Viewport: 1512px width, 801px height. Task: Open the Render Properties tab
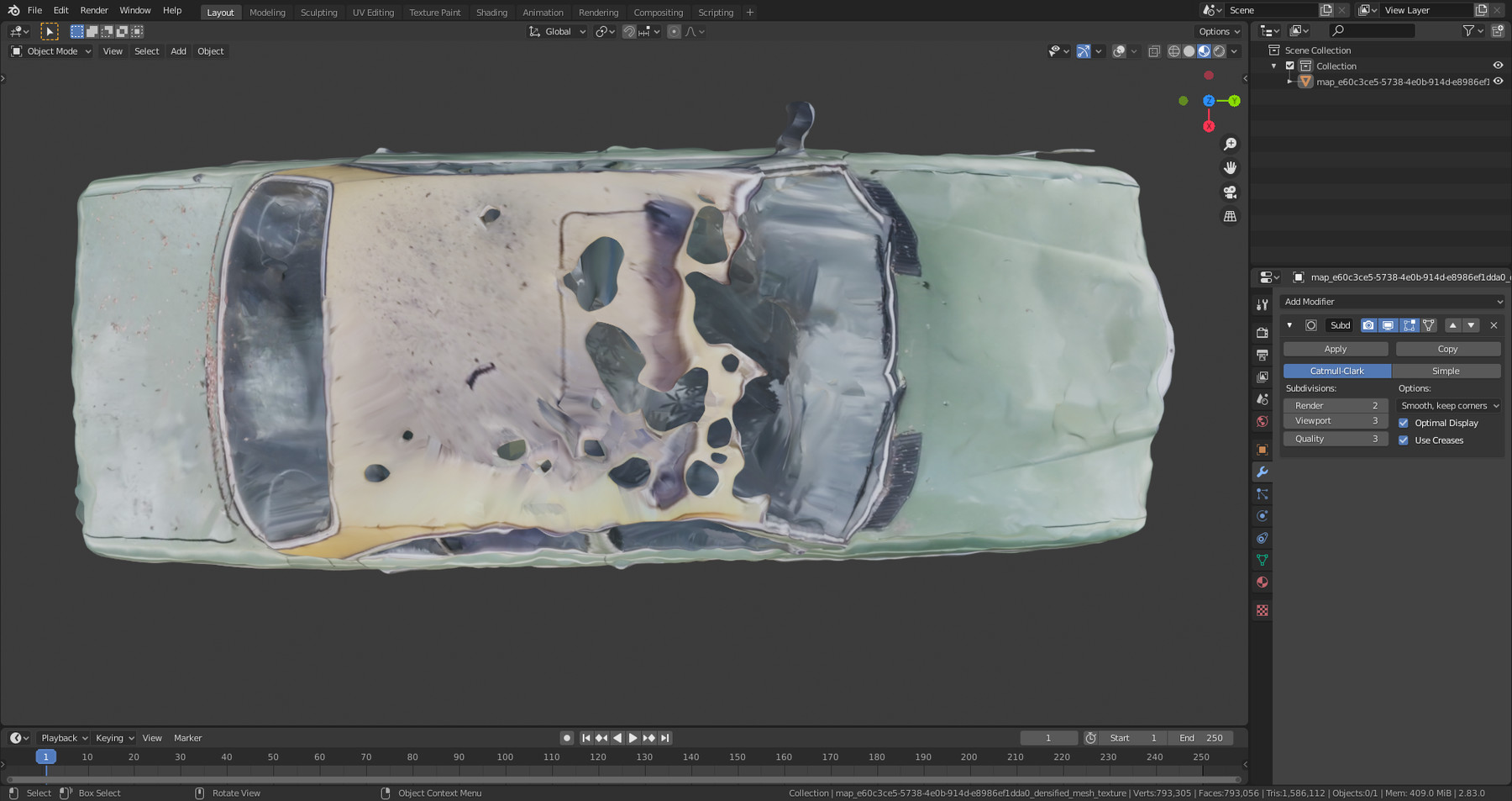coord(1263,332)
